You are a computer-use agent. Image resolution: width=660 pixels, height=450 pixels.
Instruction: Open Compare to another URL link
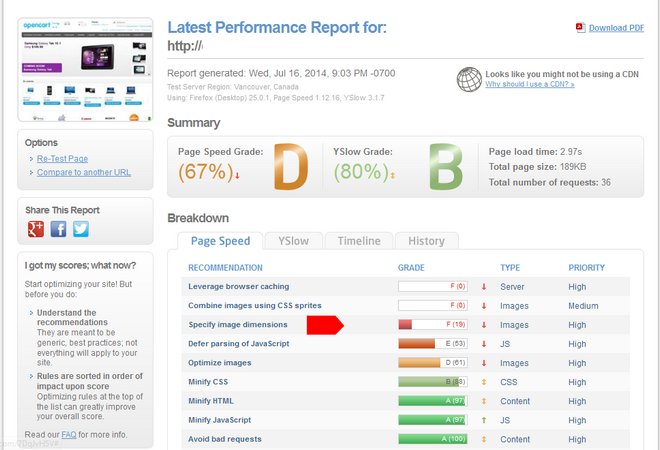[x=84, y=172]
